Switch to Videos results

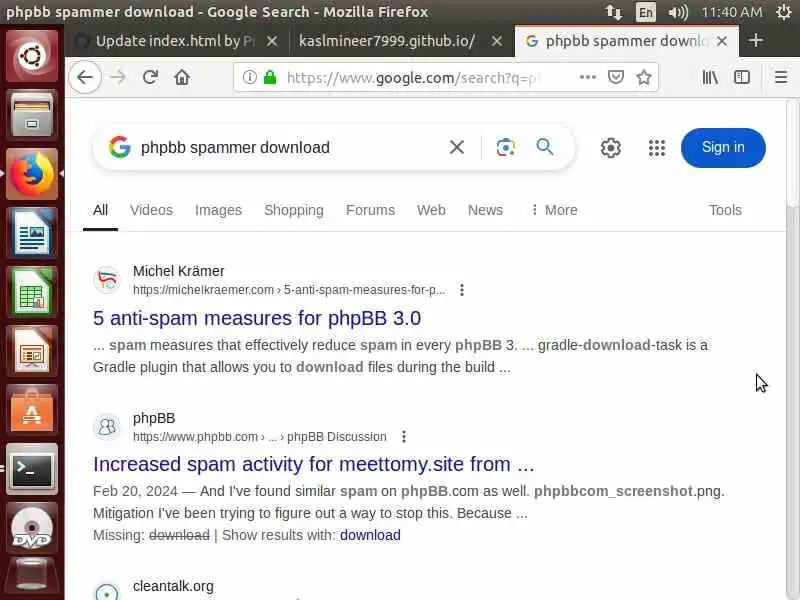pyautogui.click(x=151, y=210)
